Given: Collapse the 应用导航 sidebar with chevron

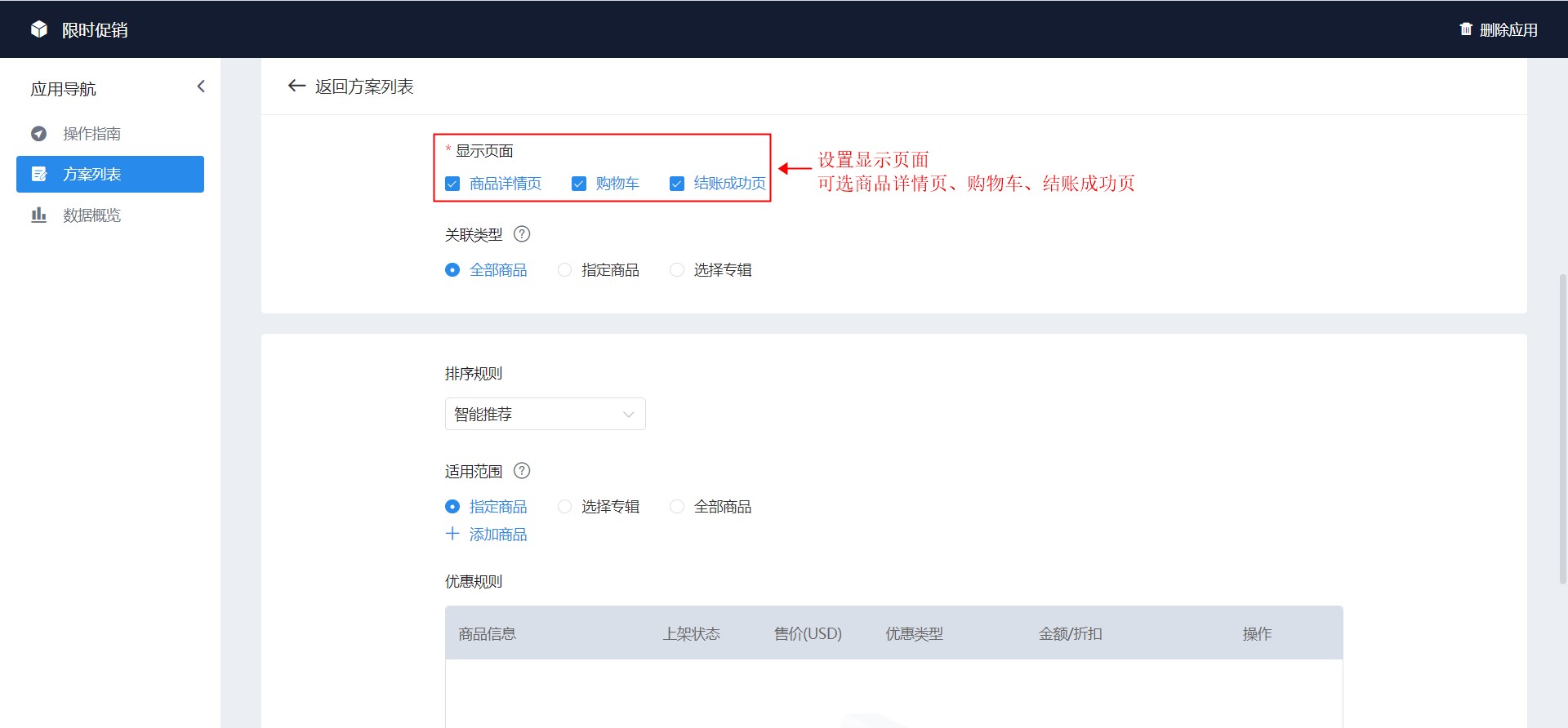Looking at the screenshot, I should tap(201, 87).
